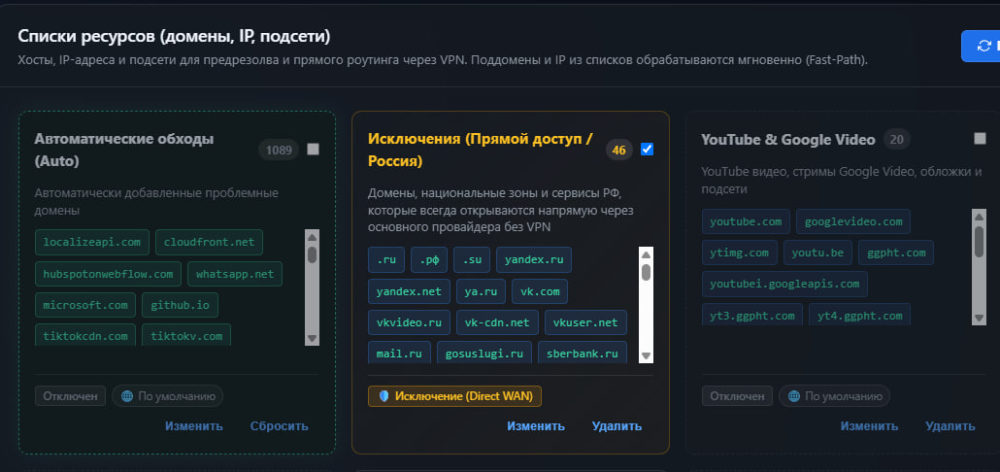1000x472 pixels.
Task: Click the refresh icon on the blue button
Action: coord(984,45)
